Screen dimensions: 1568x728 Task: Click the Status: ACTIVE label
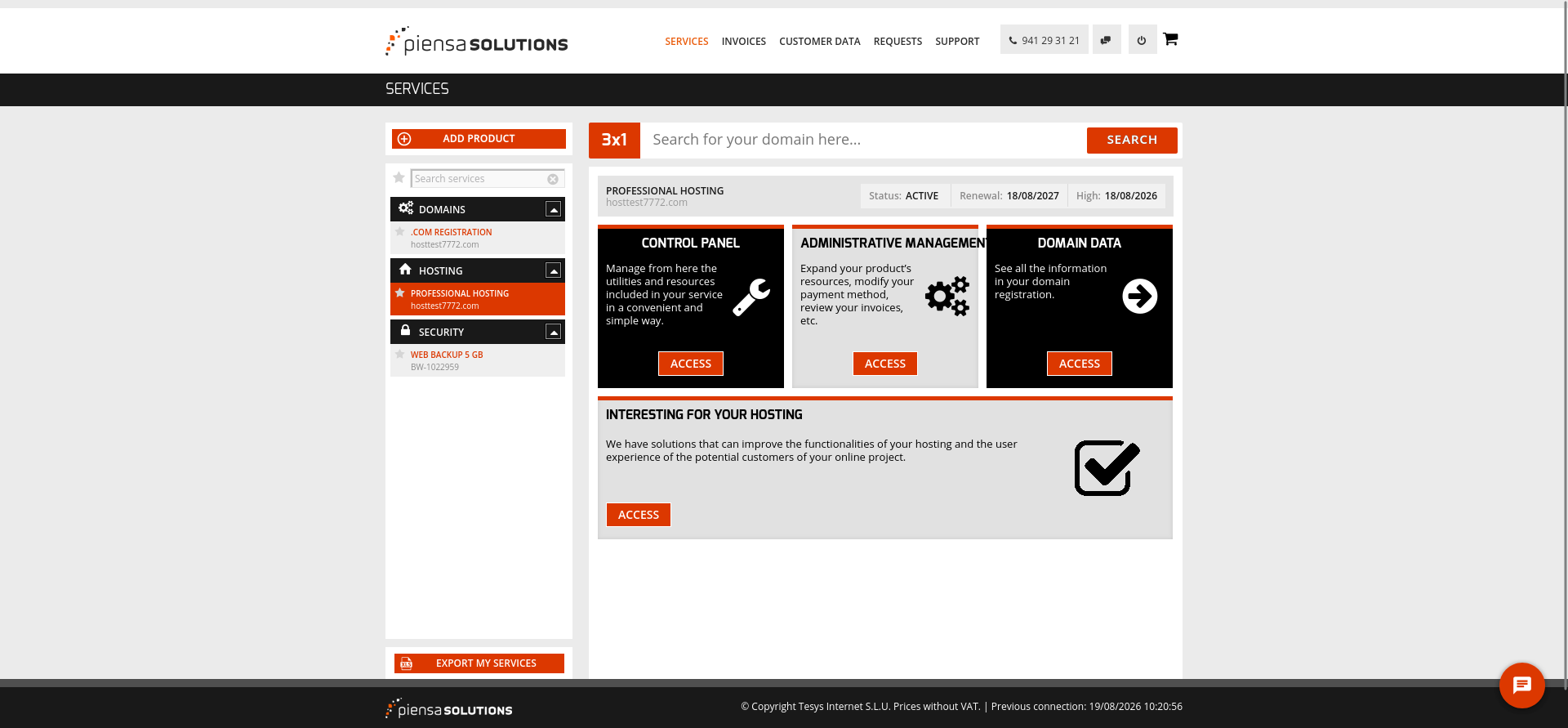click(904, 196)
